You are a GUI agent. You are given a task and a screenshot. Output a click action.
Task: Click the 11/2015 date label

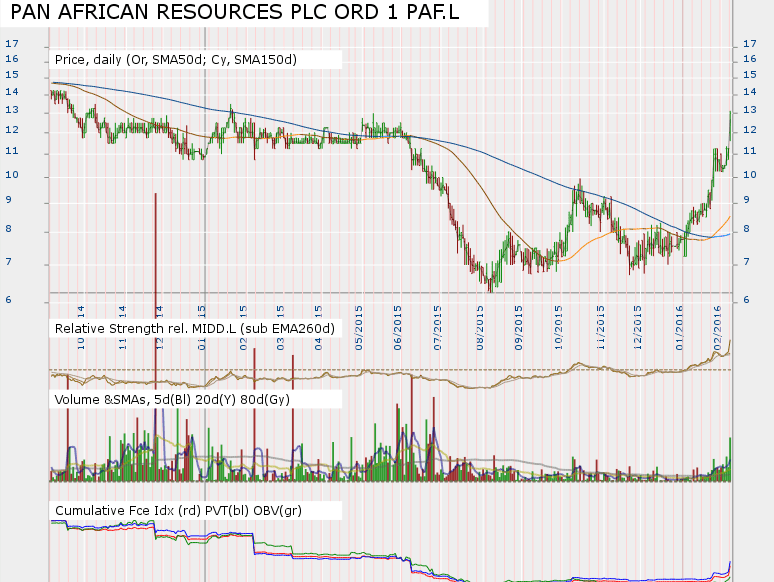click(x=601, y=328)
